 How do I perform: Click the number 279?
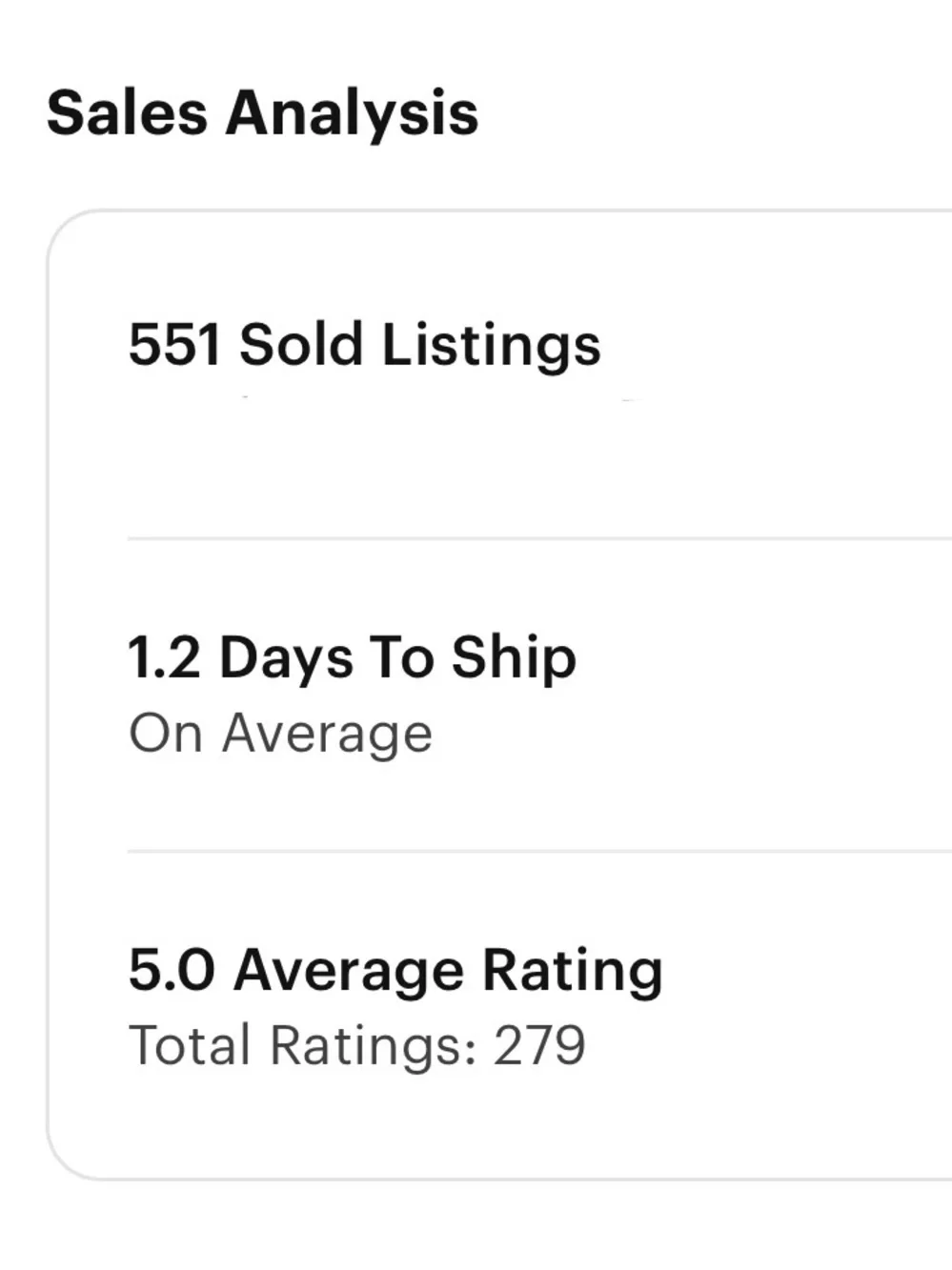(x=538, y=1046)
